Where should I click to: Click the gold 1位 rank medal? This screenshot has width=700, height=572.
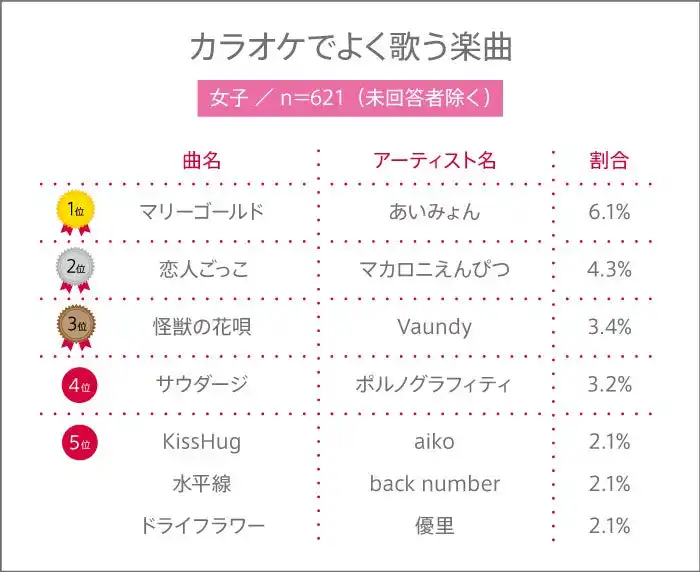pos(76,211)
